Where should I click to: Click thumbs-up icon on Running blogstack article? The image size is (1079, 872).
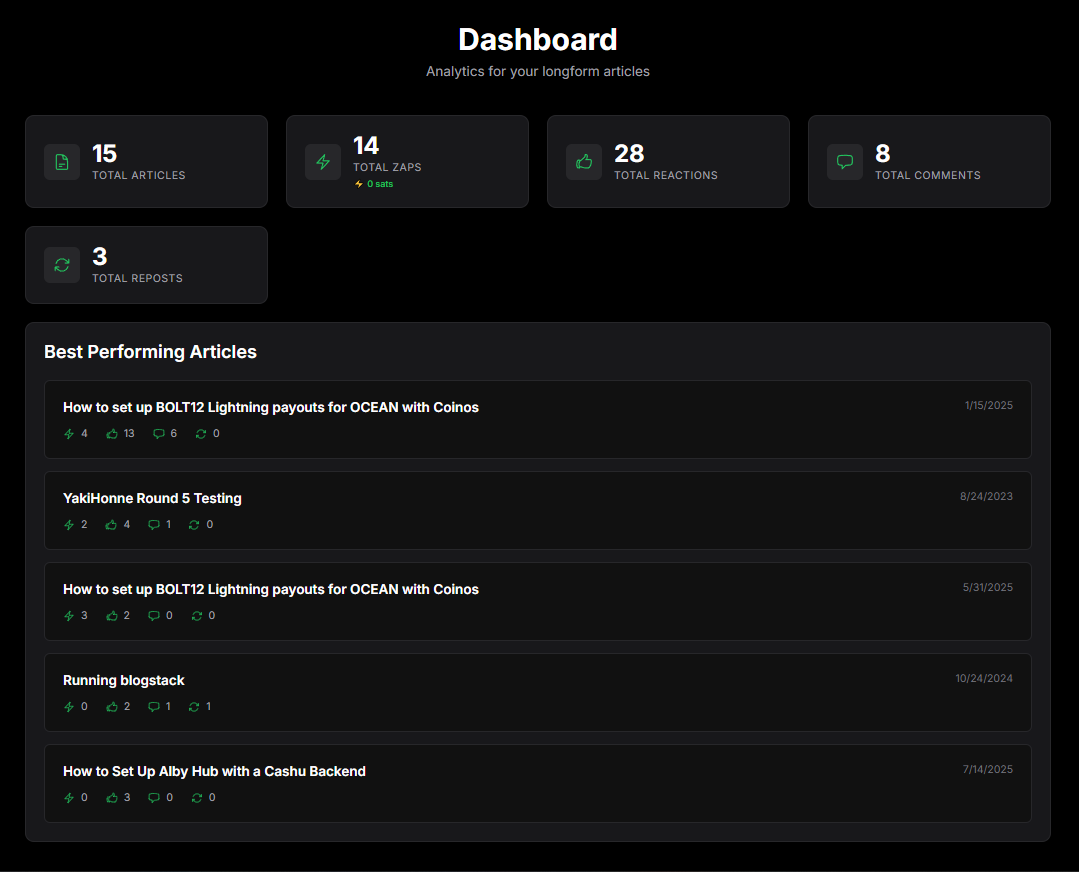(111, 707)
